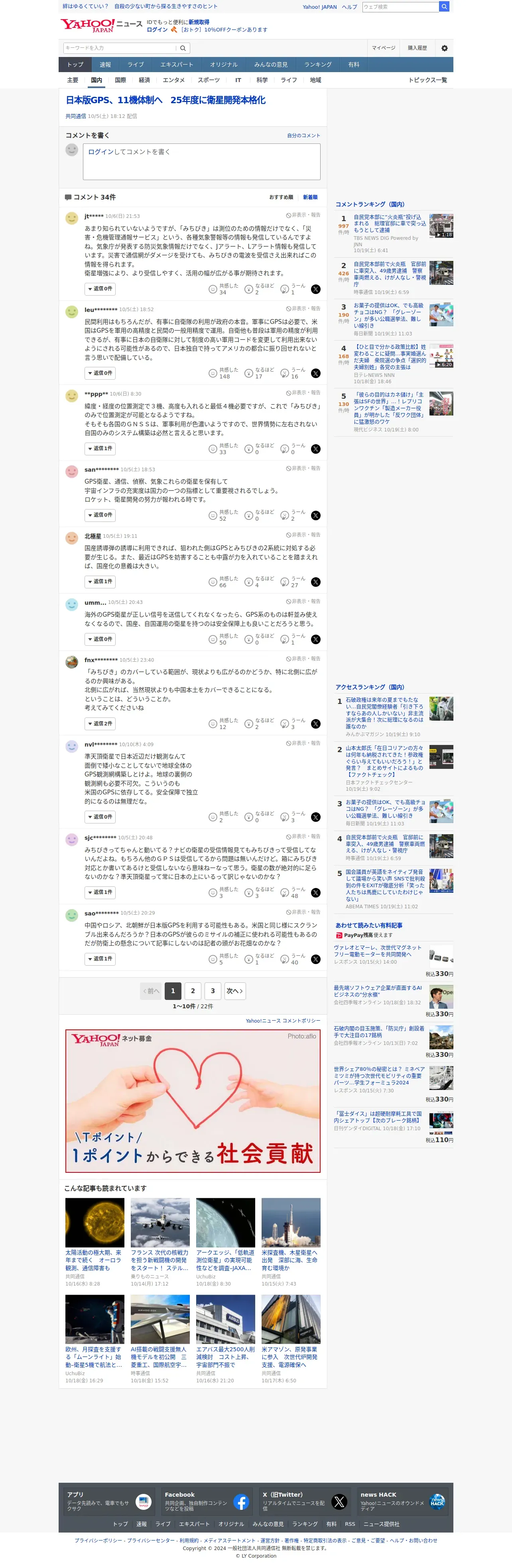Click うーん icon on sjc******** comment
512x1568 pixels.
pyautogui.click(x=285, y=893)
